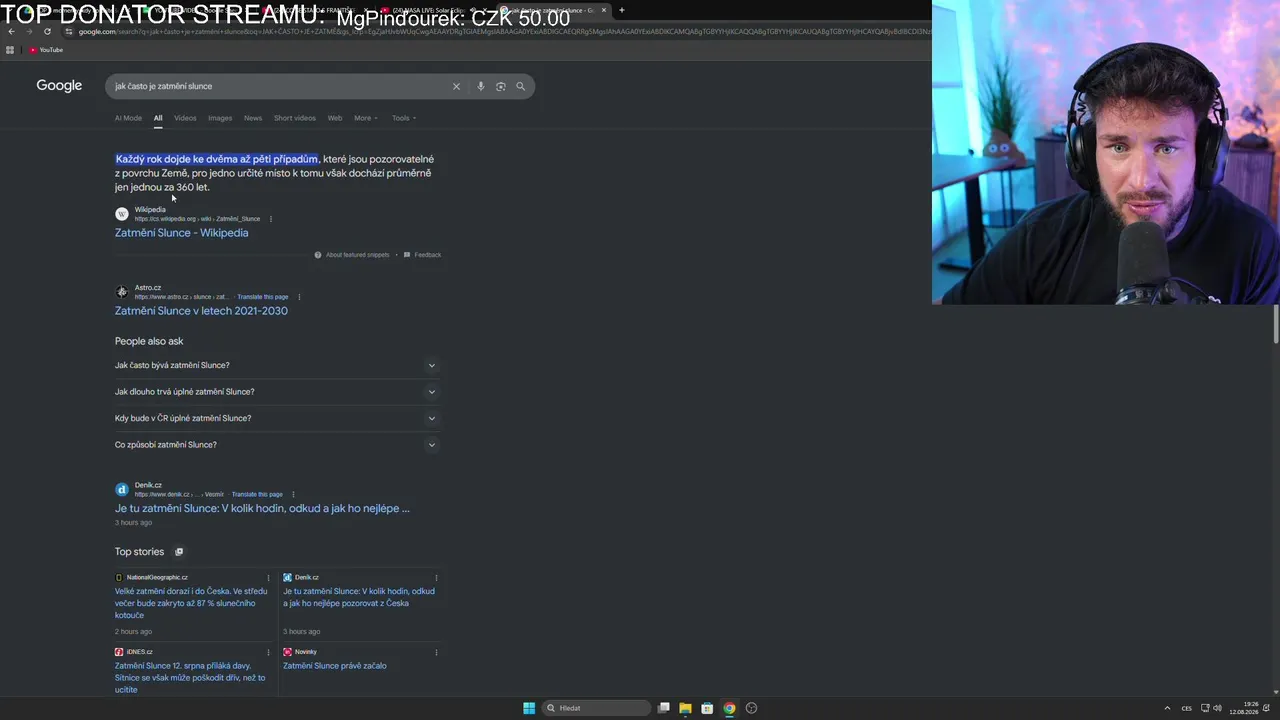Reload the current browser page
Image resolution: width=1280 pixels, height=720 pixels.
(47, 31)
